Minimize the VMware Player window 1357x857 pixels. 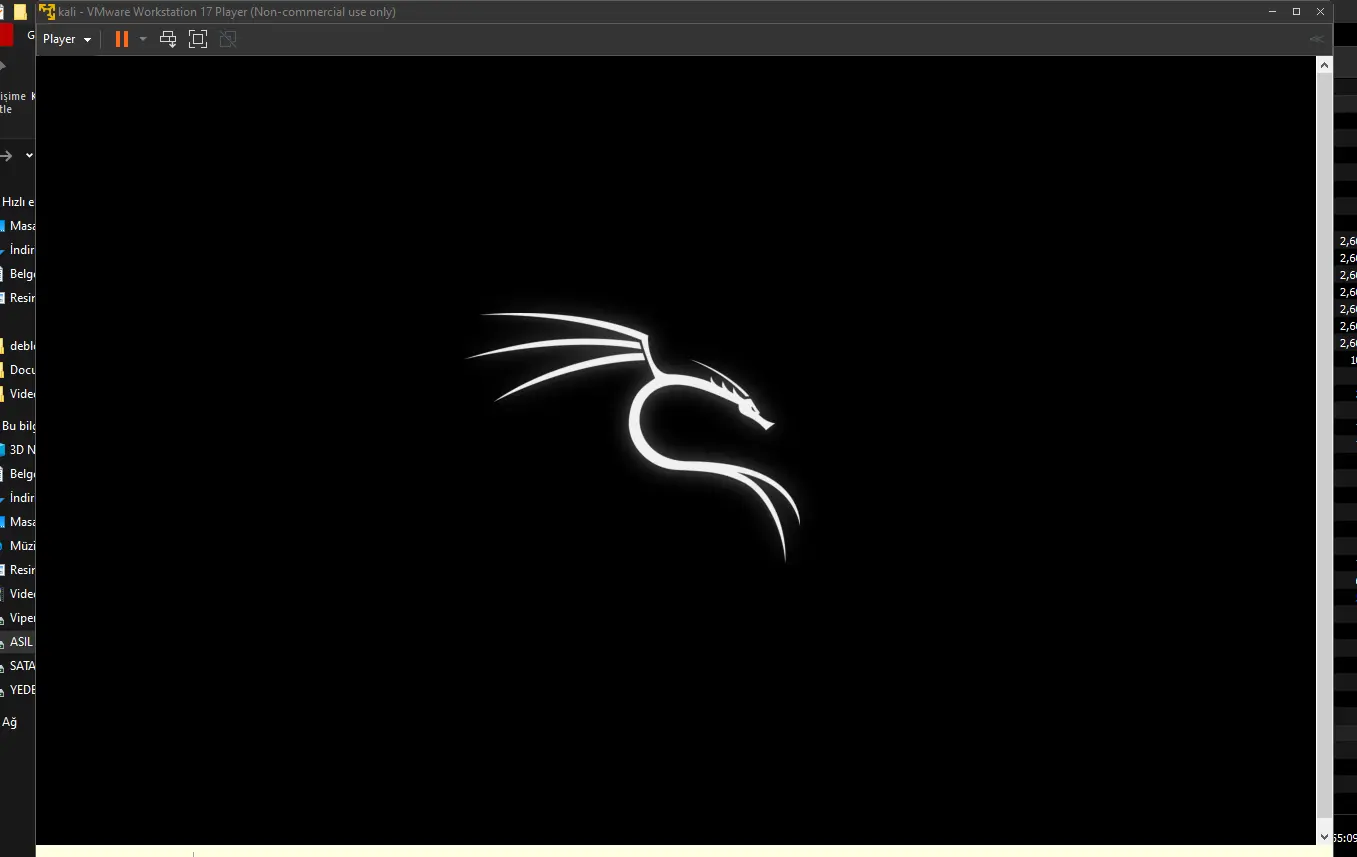pyautogui.click(x=1272, y=12)
